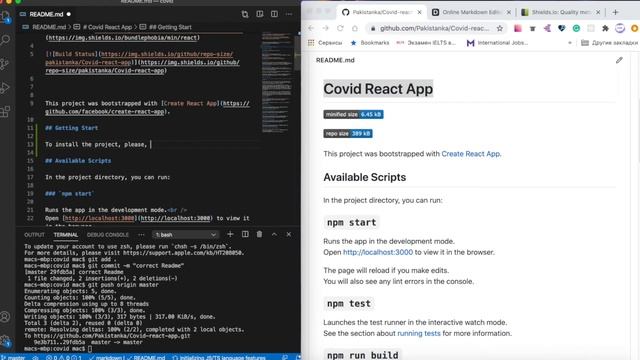
Task: Open http://localhost:3000 link on GitHub
Action: pyautogui.click(x=378, y=252)
